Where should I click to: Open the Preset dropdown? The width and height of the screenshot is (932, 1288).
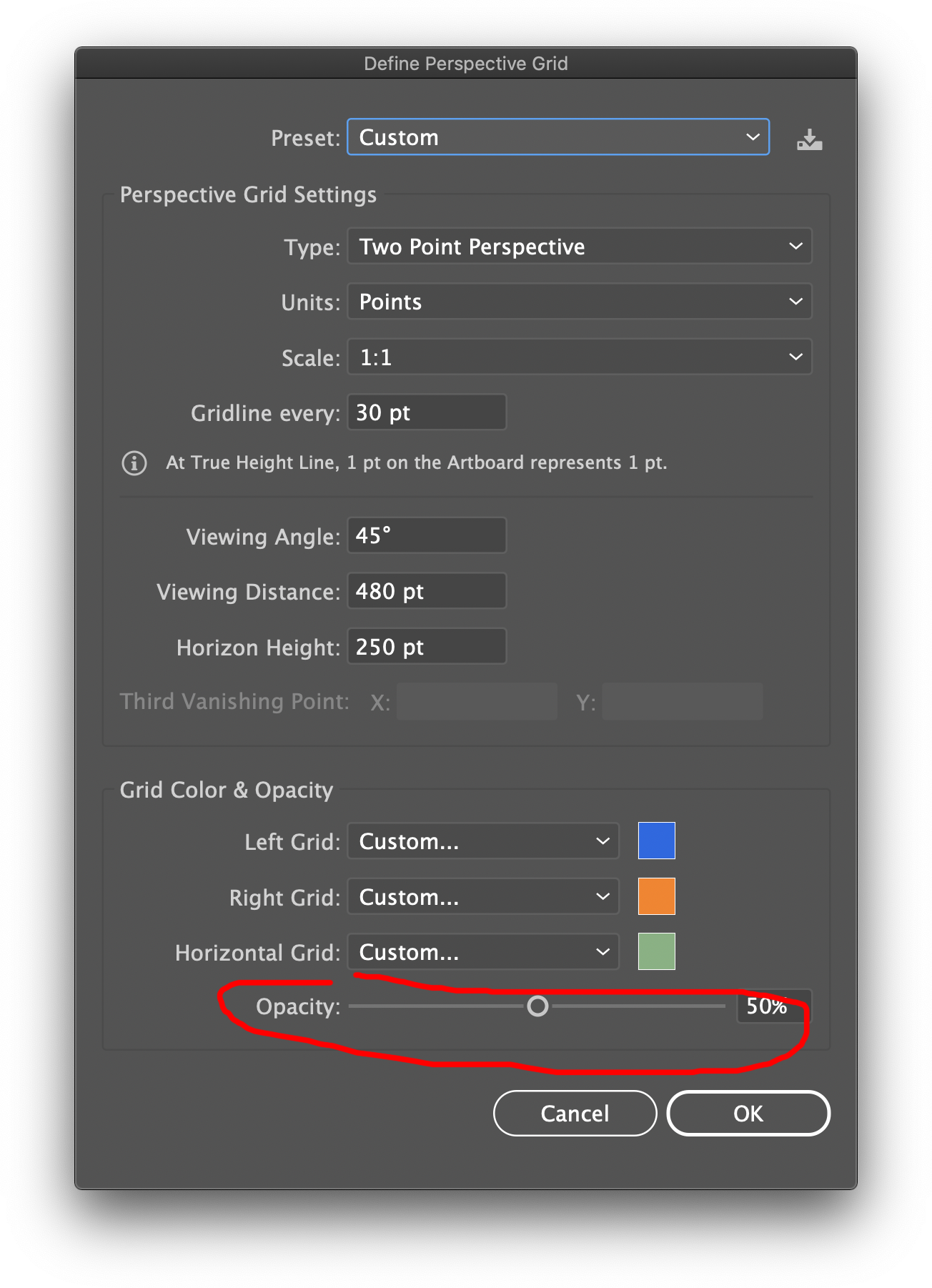pos(557,137)
